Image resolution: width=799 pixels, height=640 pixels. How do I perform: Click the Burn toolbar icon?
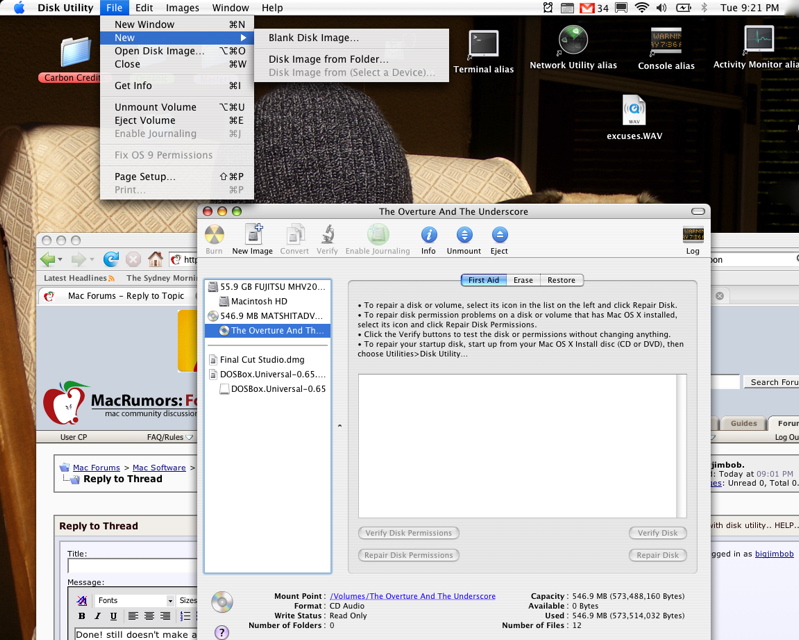214,235
